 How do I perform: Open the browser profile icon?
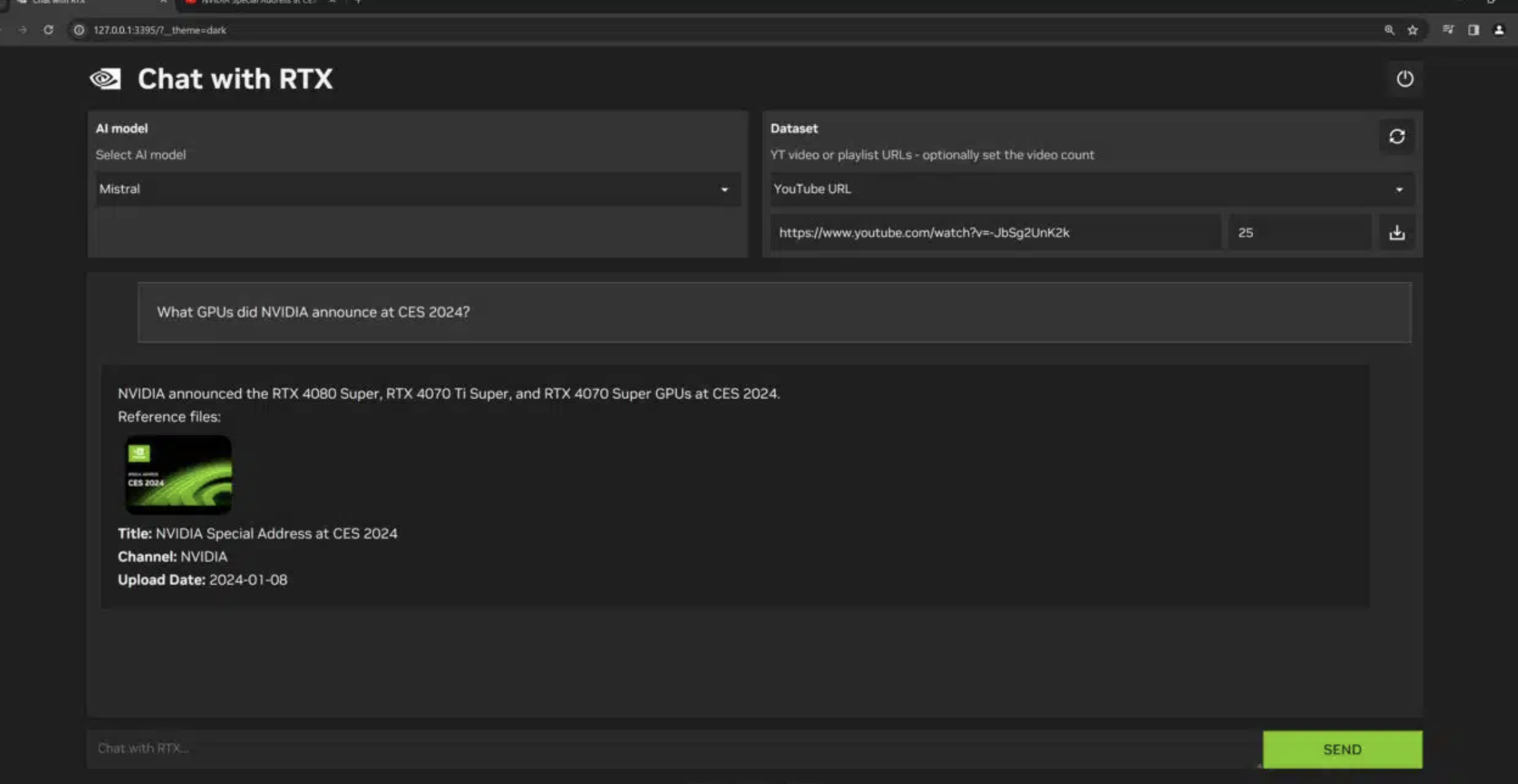[x=1499, y=30]
